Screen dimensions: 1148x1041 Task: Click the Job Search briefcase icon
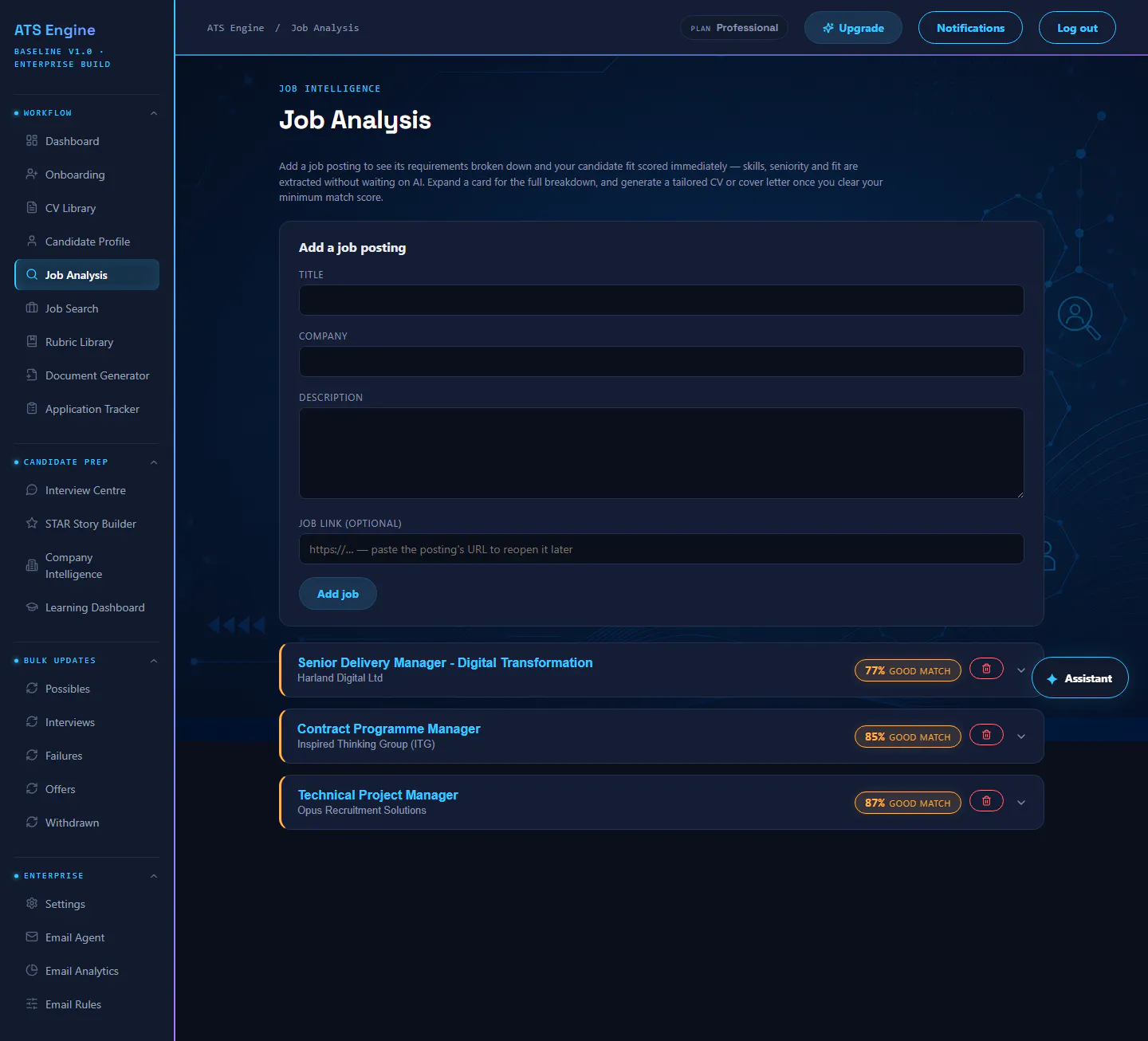(x=32, y=308)
